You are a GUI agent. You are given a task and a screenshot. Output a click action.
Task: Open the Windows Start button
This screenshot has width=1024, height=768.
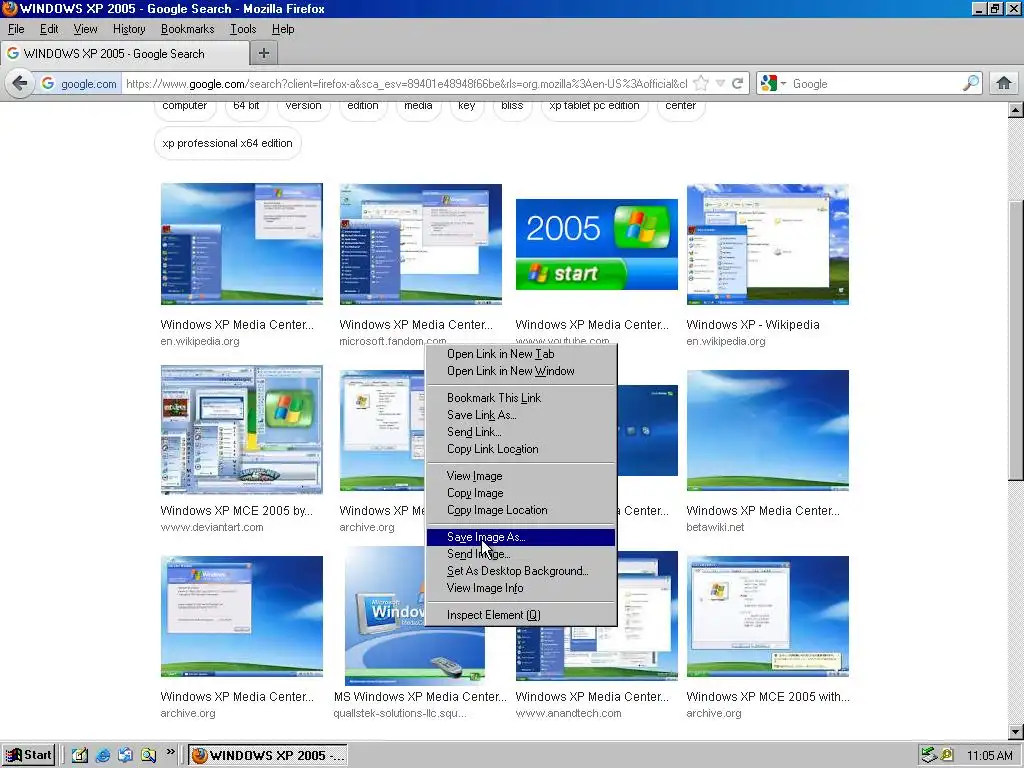pyautogui.click(x=28, y=755)
